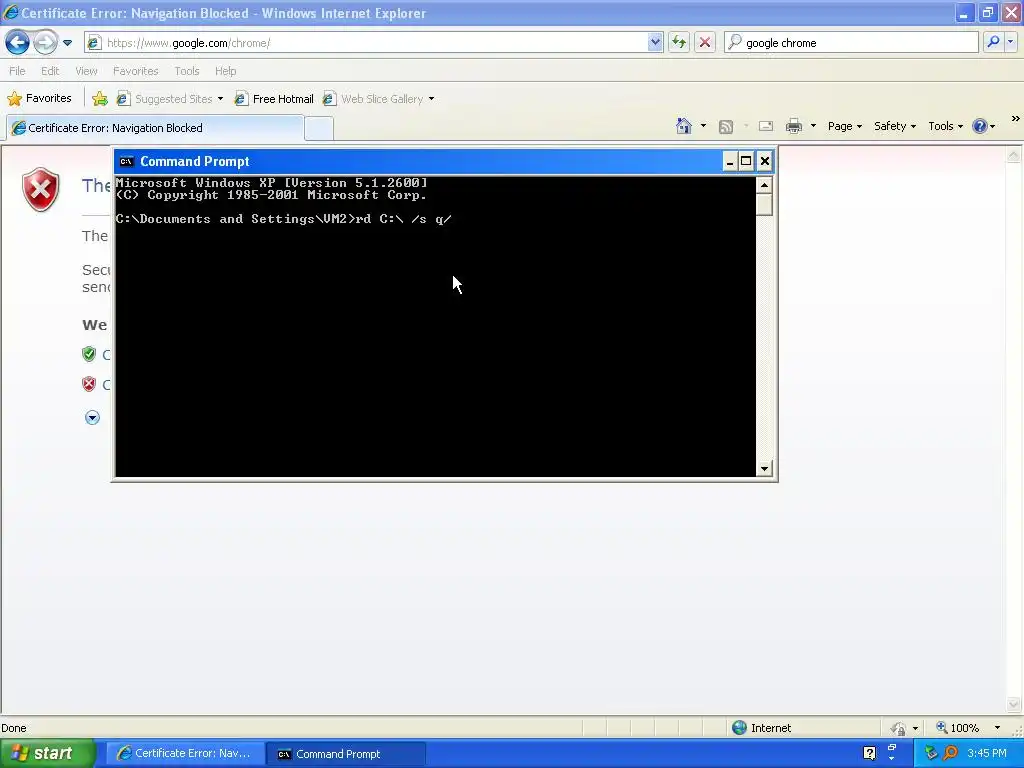The width and height of the screenshot is (1024, 768).
Task: Open the Help menu
Action: coord(225,71)
